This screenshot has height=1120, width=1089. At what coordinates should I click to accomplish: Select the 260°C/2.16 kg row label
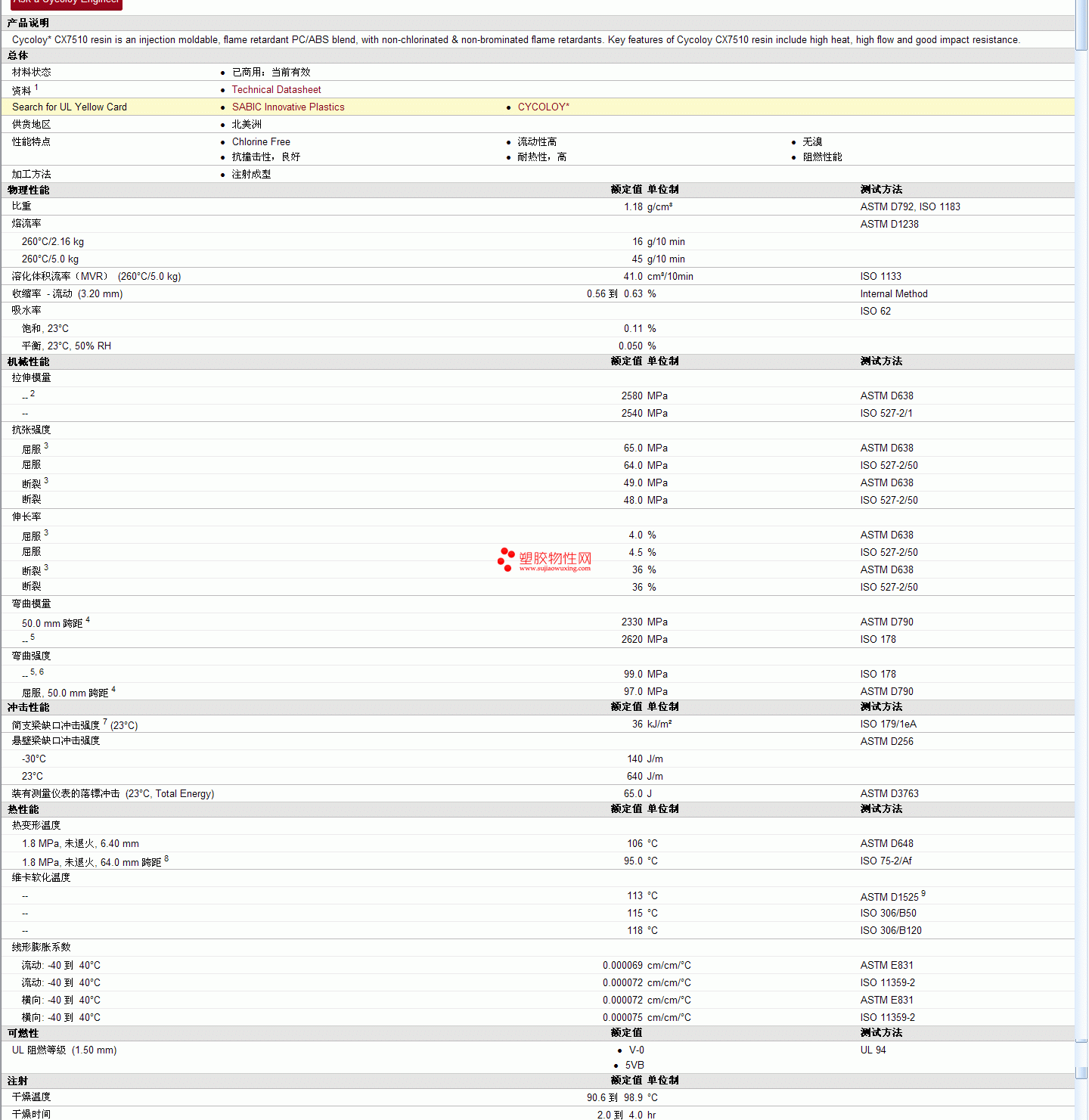point(53,241)
